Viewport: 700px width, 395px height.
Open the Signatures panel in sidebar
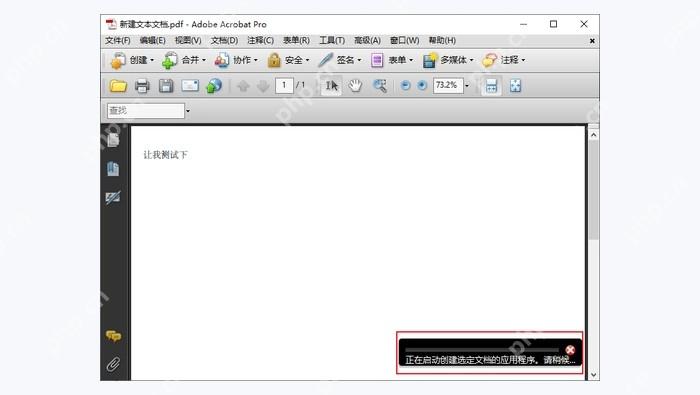[113, 197]
